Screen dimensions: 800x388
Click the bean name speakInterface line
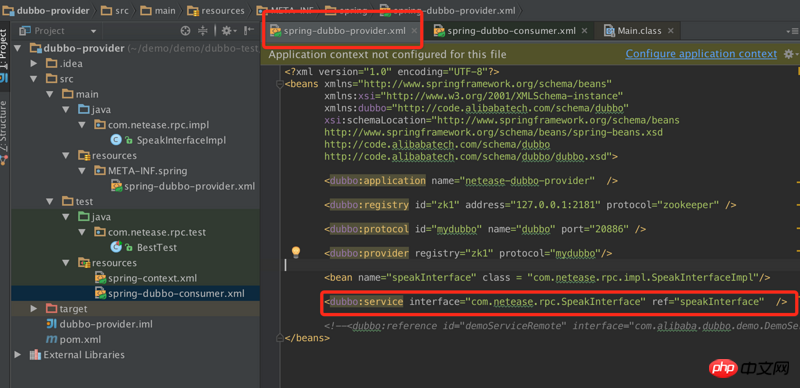[546, 278]
